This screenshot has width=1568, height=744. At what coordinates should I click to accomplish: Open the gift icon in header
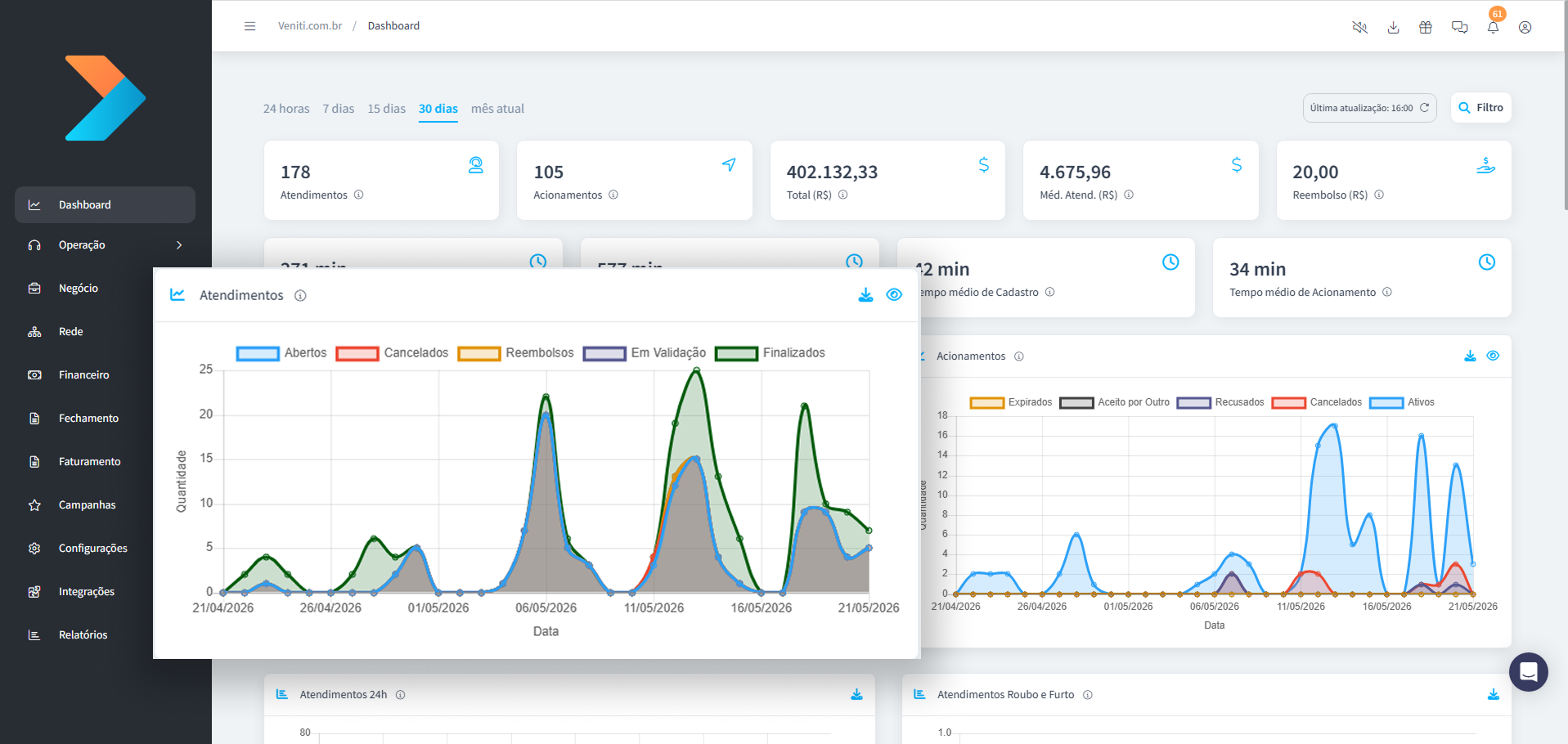(1426, 27)
